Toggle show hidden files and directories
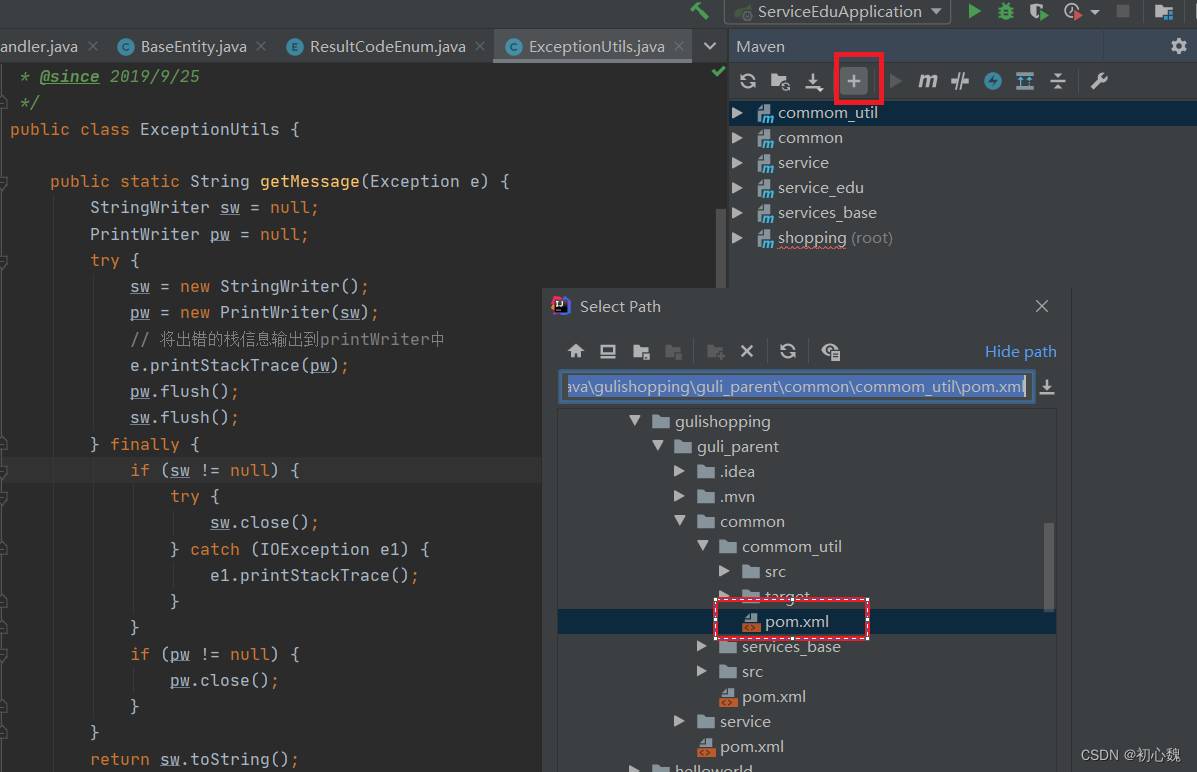The width and height of the screenshot is (1197, 772). click(830, 351)
